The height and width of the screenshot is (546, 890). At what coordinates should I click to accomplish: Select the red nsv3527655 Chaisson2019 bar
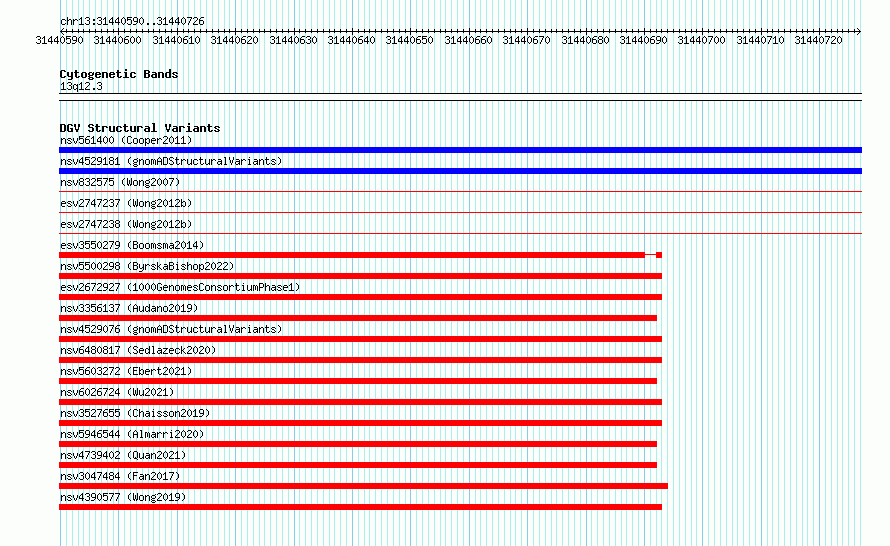(360, 423)
